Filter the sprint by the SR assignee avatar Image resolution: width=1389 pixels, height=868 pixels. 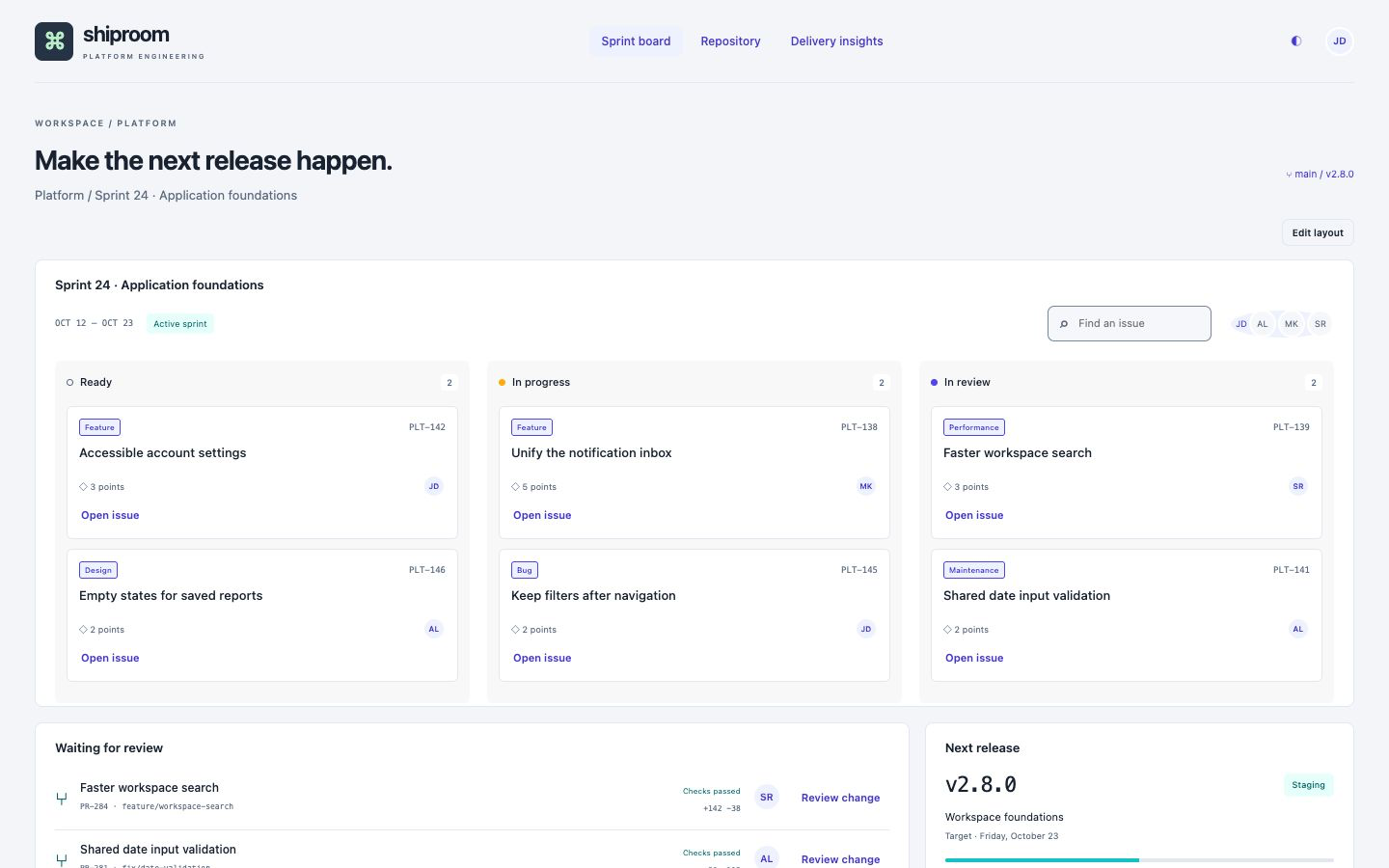pos(1321,324)
